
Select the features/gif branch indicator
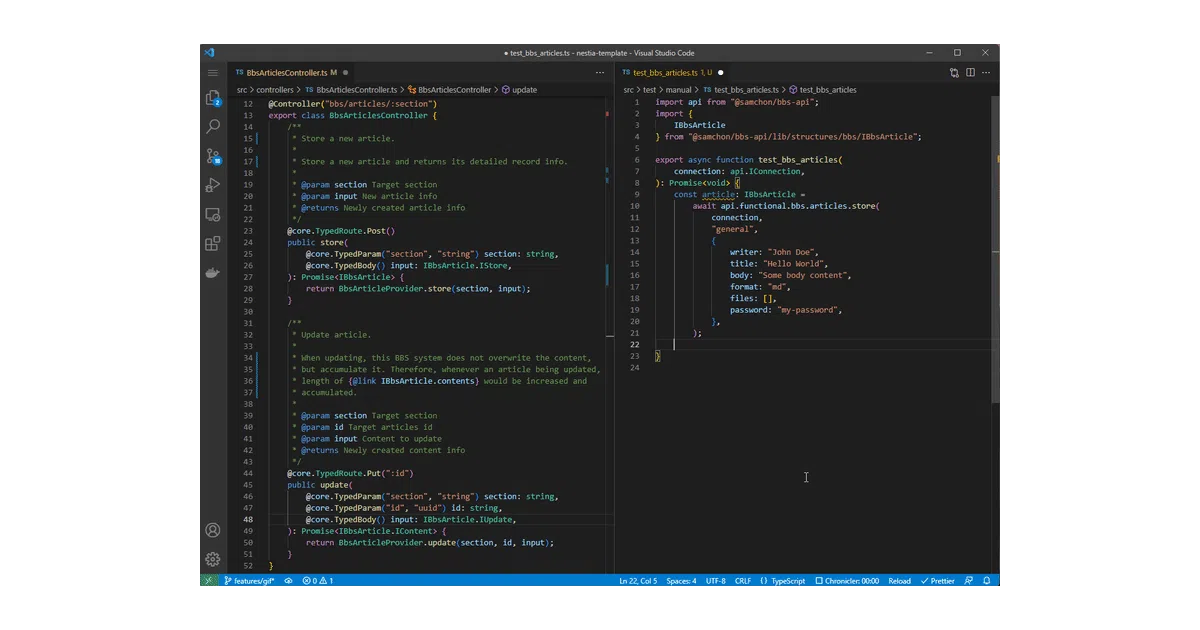[249, 580]
